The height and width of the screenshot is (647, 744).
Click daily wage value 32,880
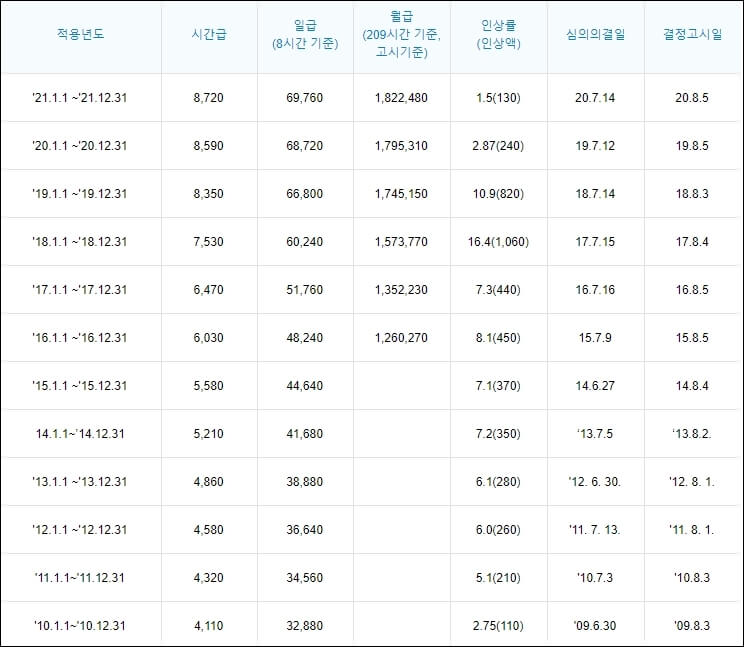pyautogui.click(x=305, y=625)
